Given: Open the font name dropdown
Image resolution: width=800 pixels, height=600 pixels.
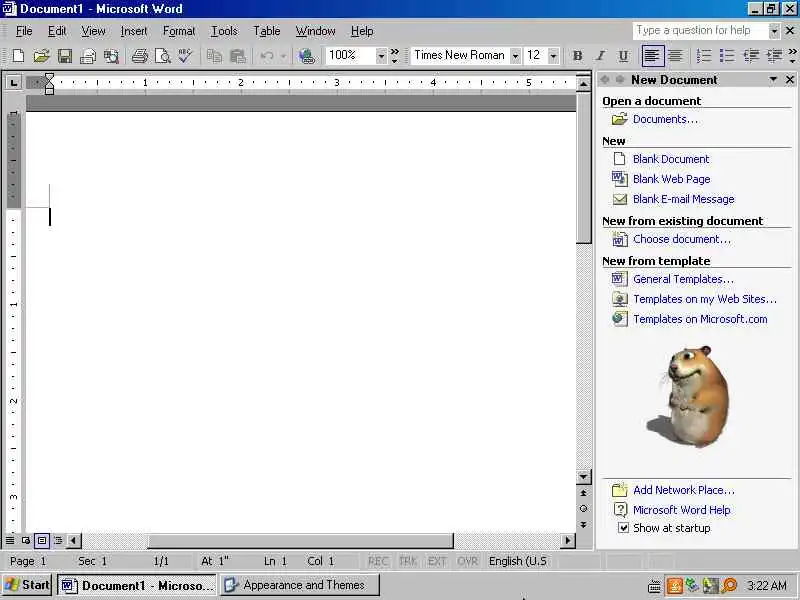Looking at the screenshot, I should [x=515, y=56].
